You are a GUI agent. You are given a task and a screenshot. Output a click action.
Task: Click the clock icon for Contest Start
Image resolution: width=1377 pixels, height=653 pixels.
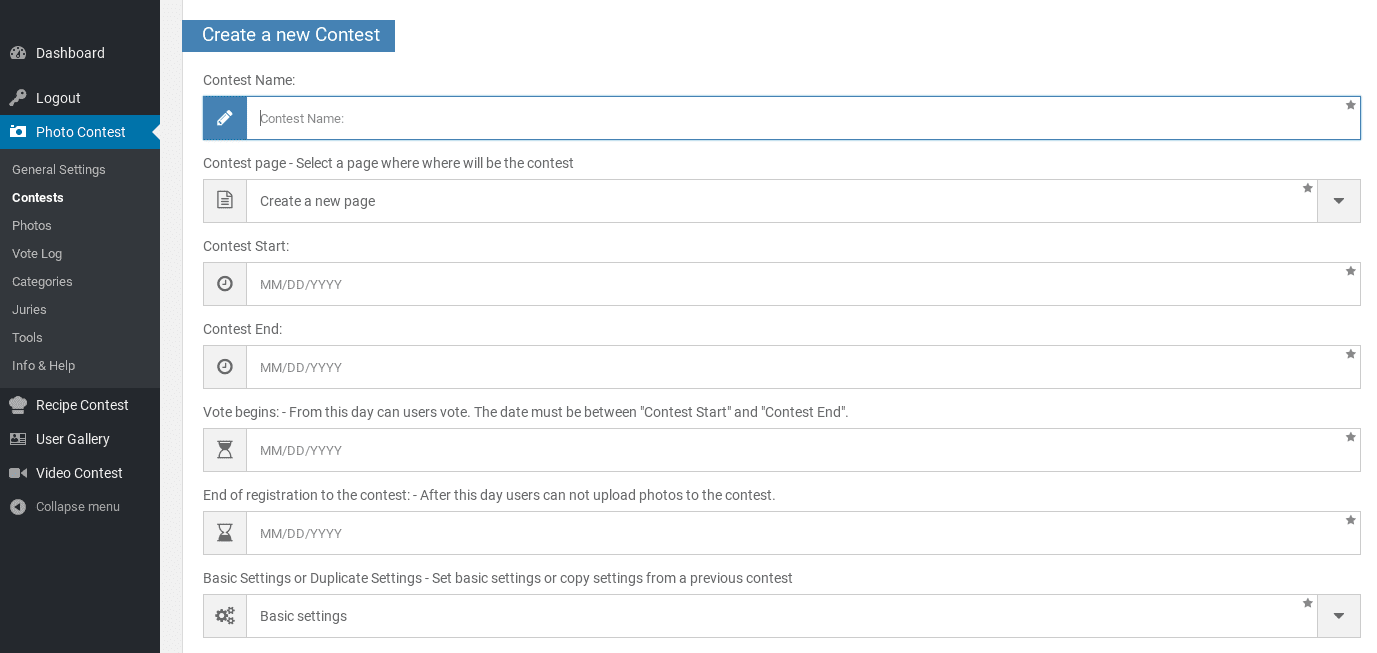pos(224,283)
